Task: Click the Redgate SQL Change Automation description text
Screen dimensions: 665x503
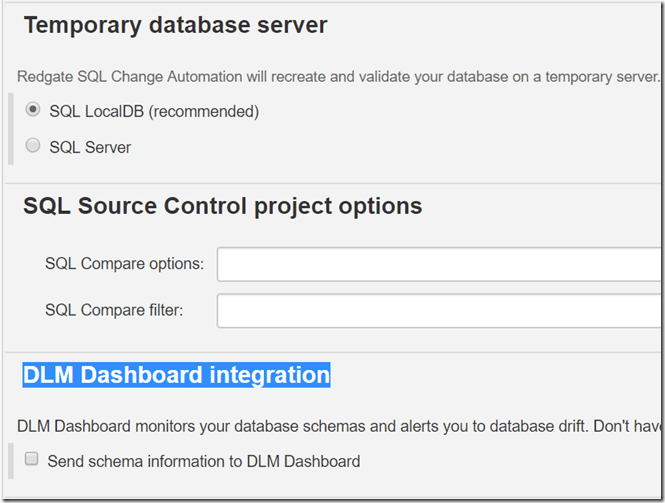Action: click(338, 77)
